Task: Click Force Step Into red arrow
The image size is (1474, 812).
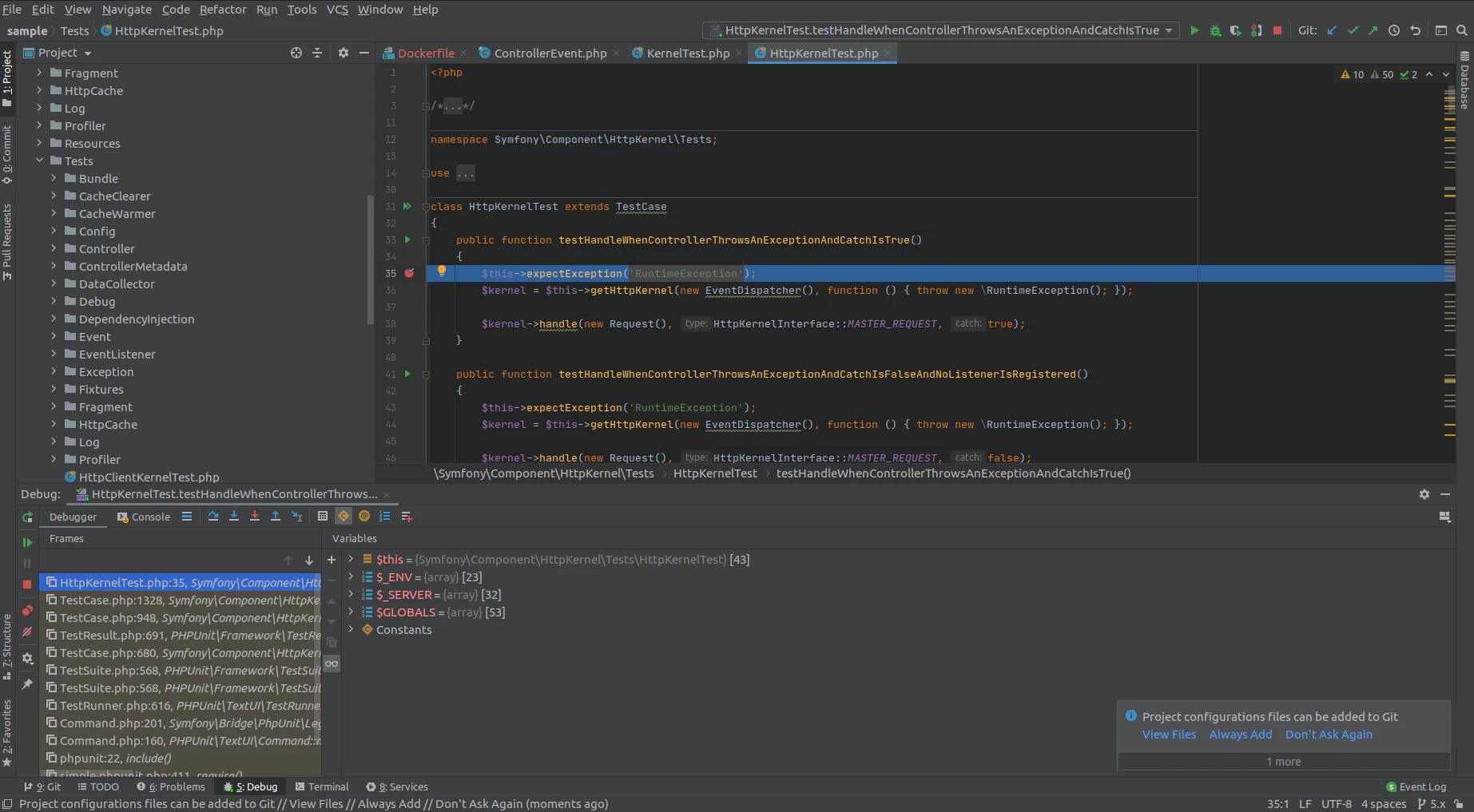Action: (255, 517)
